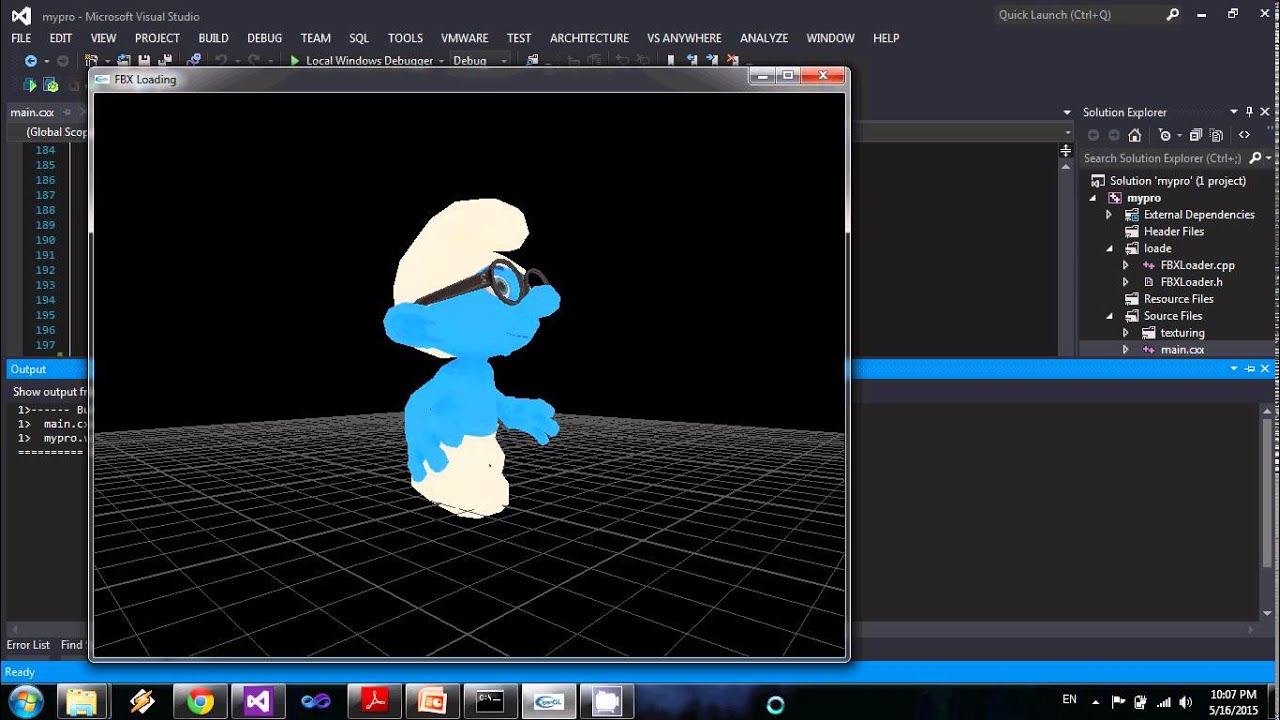Select the Header Files folder
The width and height of the screenshot is (1280, 720).
pyautogui.click(x=1174, y=231)
